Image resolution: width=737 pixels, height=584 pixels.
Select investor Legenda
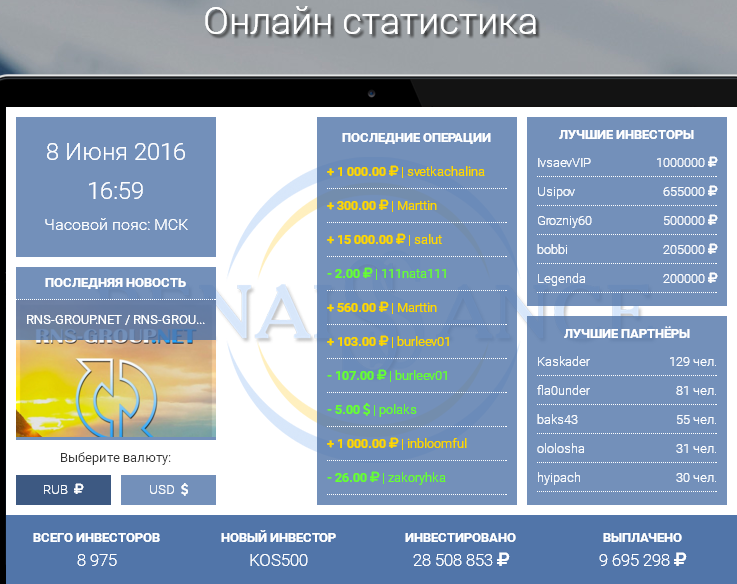click(x=561, y=279)
